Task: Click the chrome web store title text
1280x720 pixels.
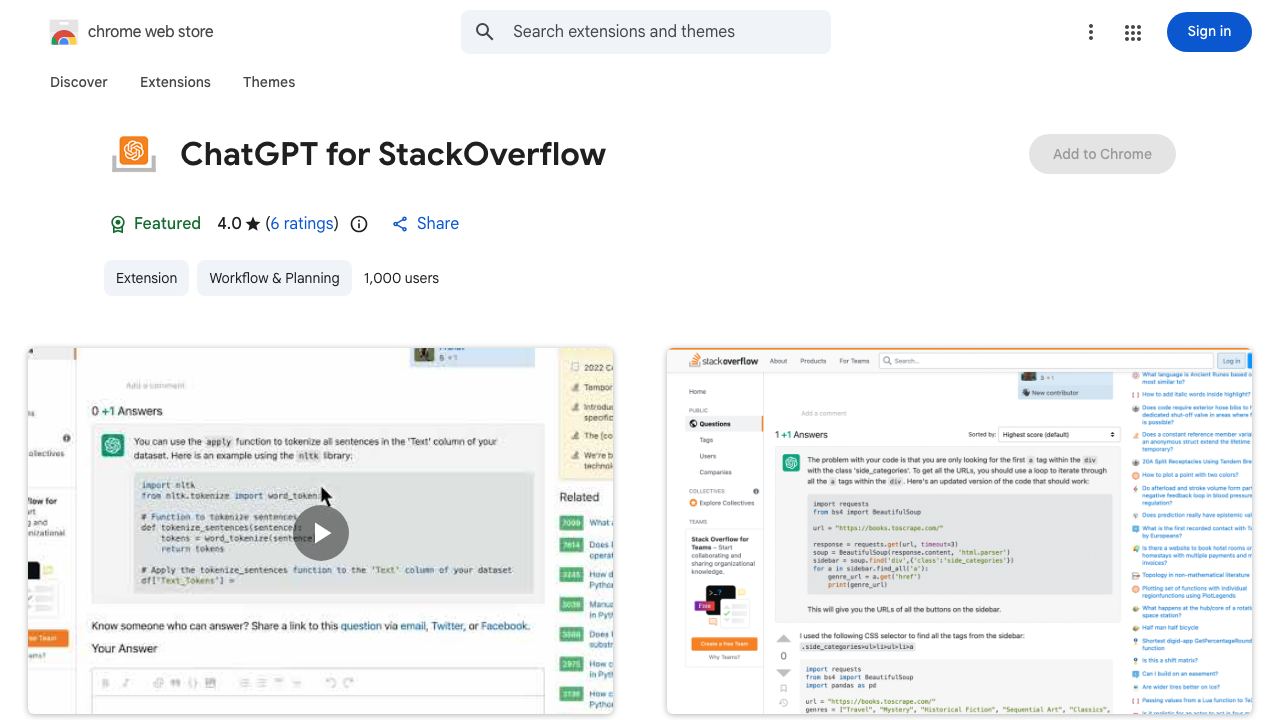Action: click(x=151, y=32)
